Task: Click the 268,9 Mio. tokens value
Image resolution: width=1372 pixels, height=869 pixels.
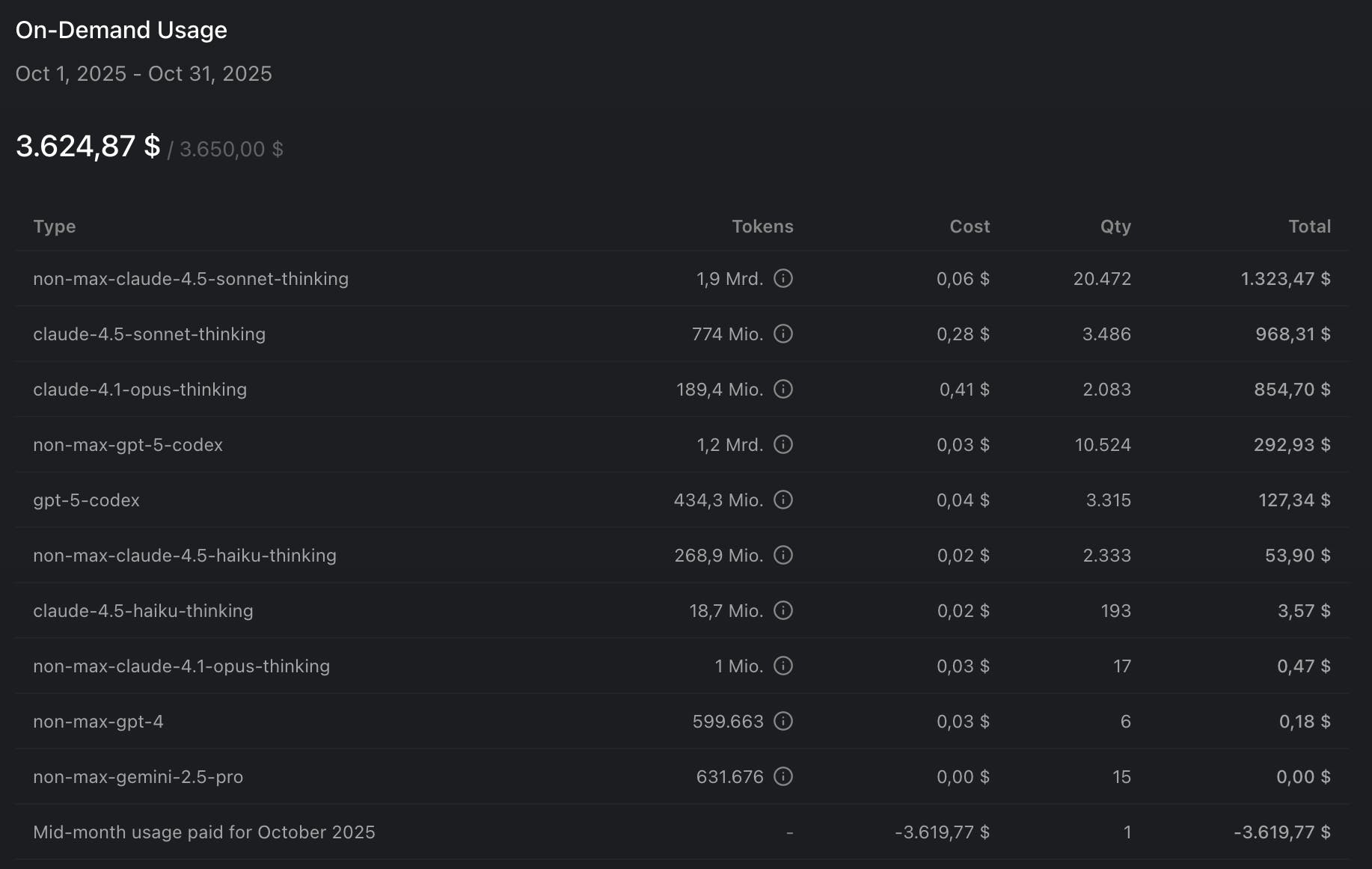Action: (x=719, y=555)
